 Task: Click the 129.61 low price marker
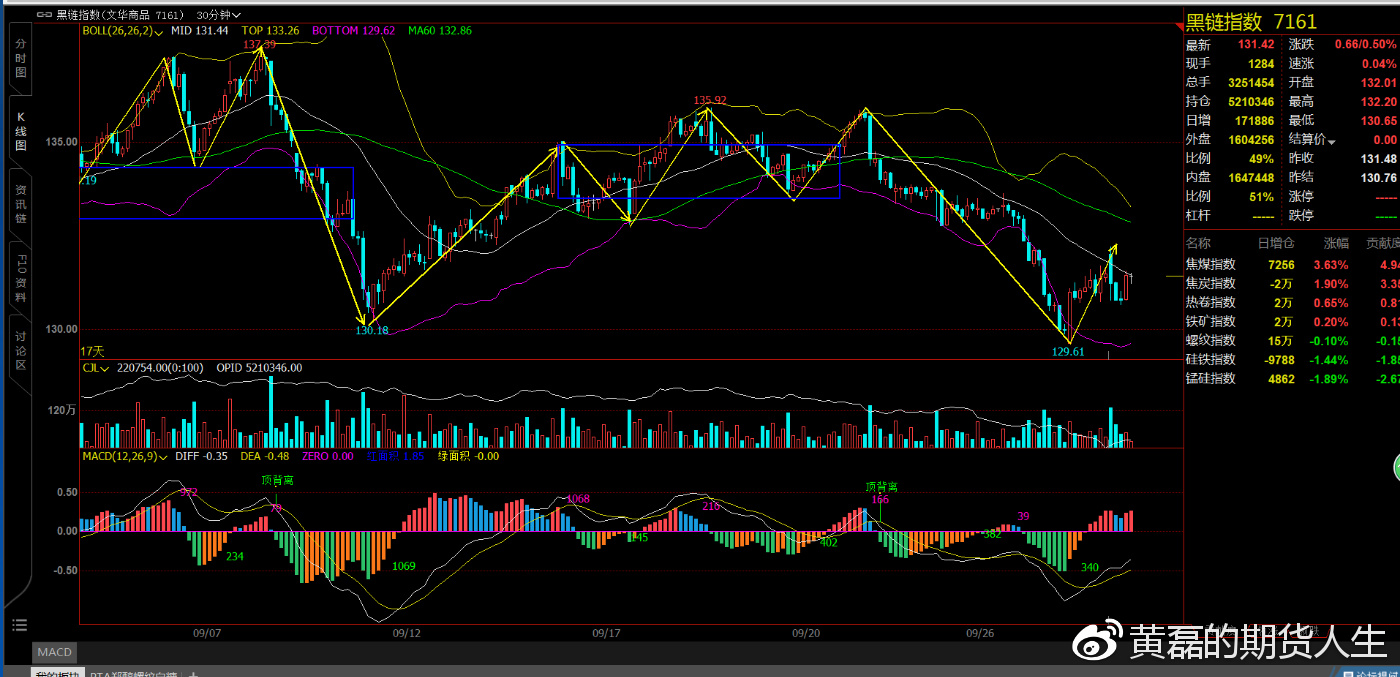click(x=1068, y=352)
